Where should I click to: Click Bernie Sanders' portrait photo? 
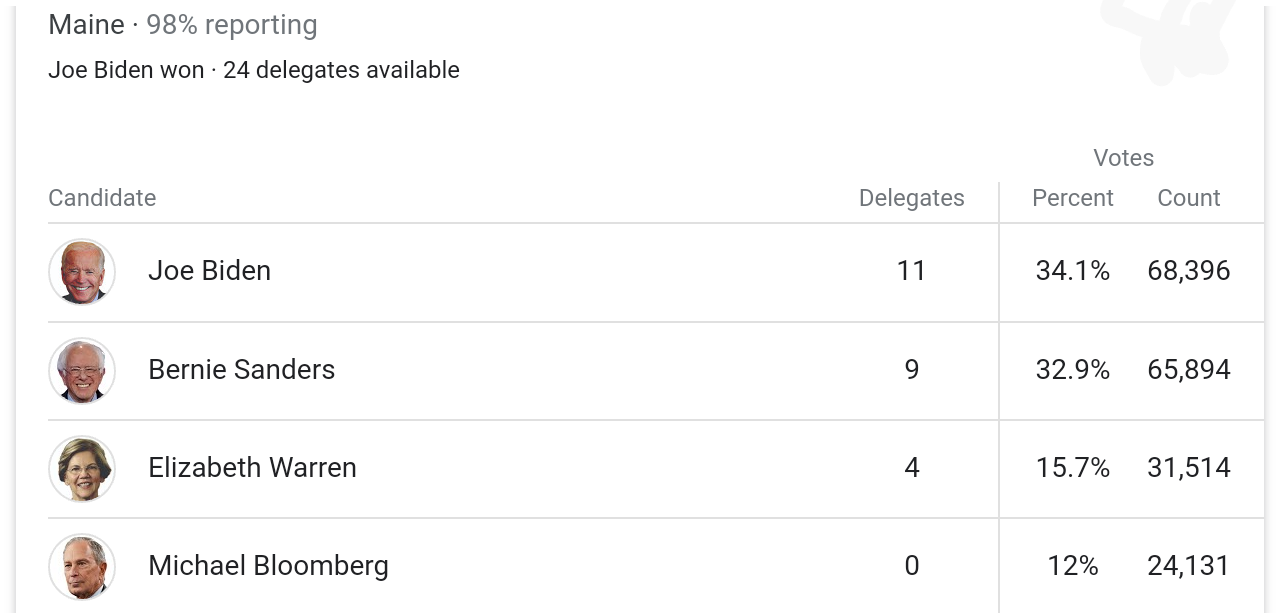pos(82,370)
